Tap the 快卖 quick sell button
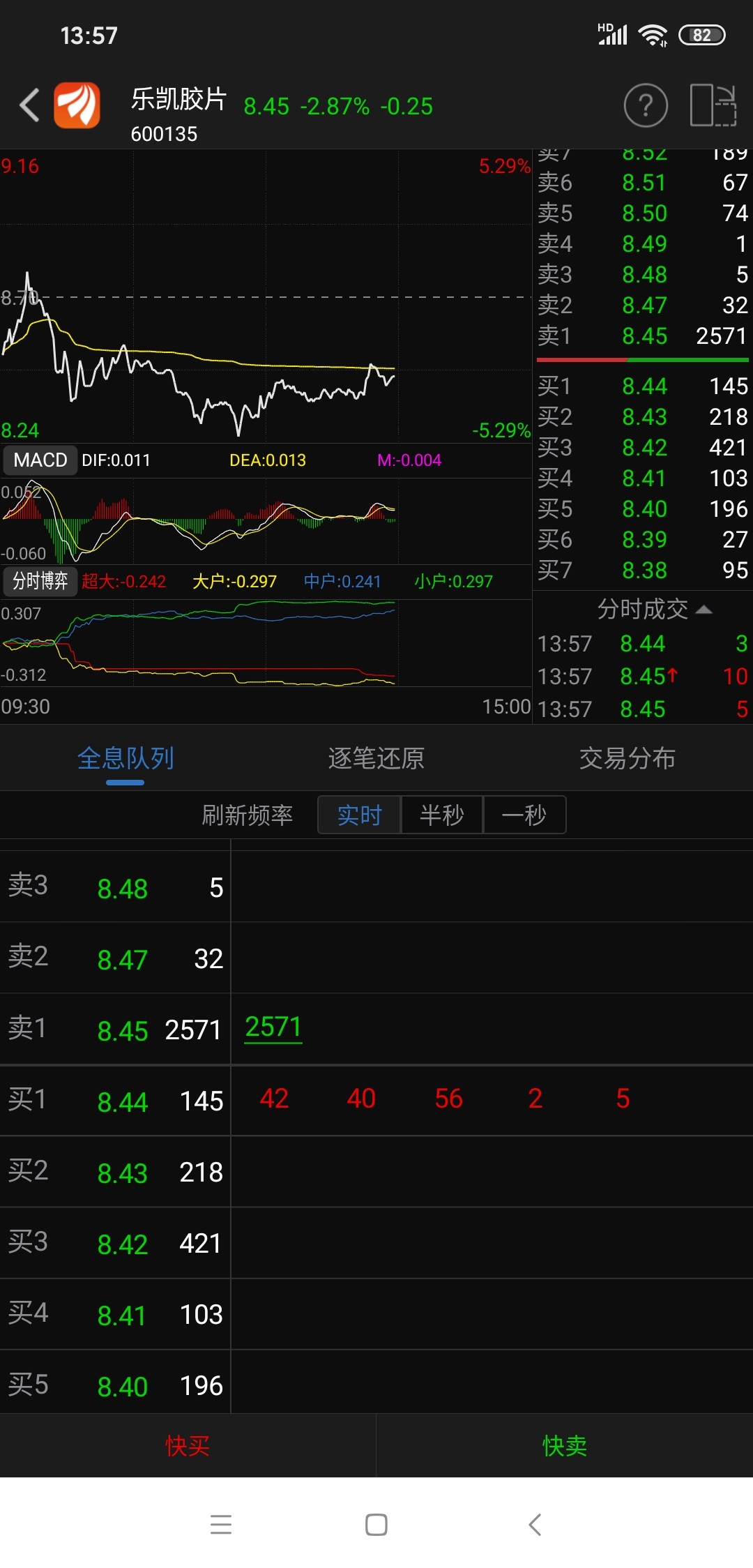Screen dimensions: 753x1568 coord(565,1445)
